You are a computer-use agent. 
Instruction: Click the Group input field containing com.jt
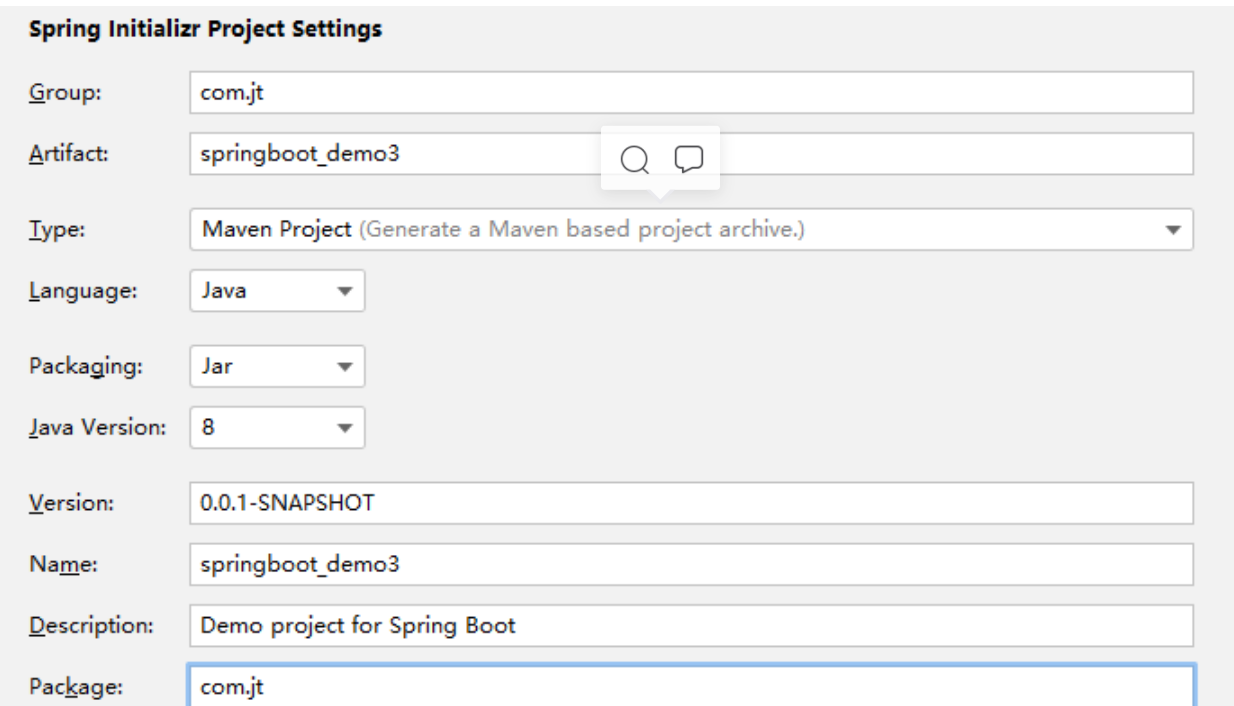[x=691, y=92]
